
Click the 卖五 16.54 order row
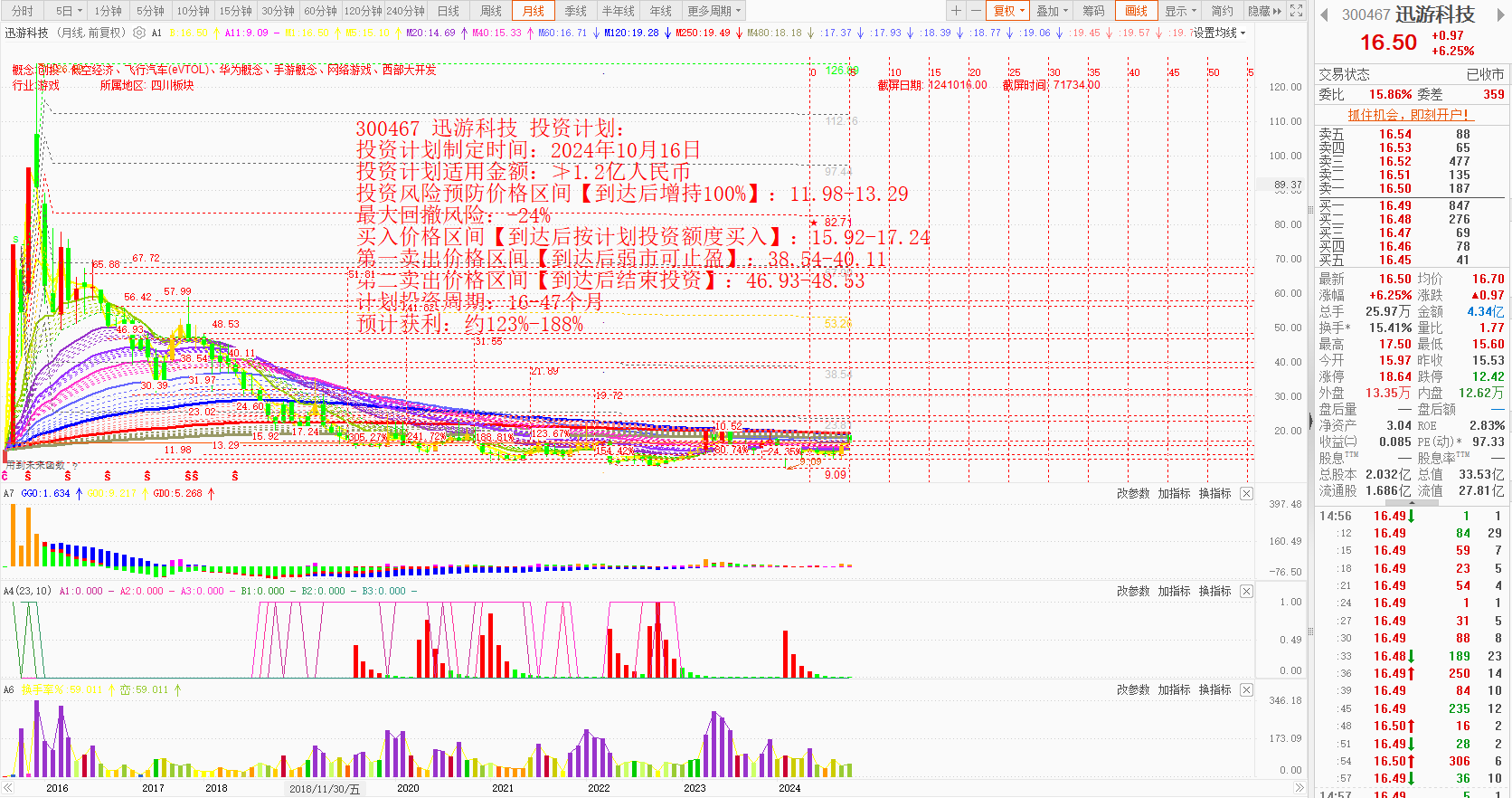(1411, 134)
